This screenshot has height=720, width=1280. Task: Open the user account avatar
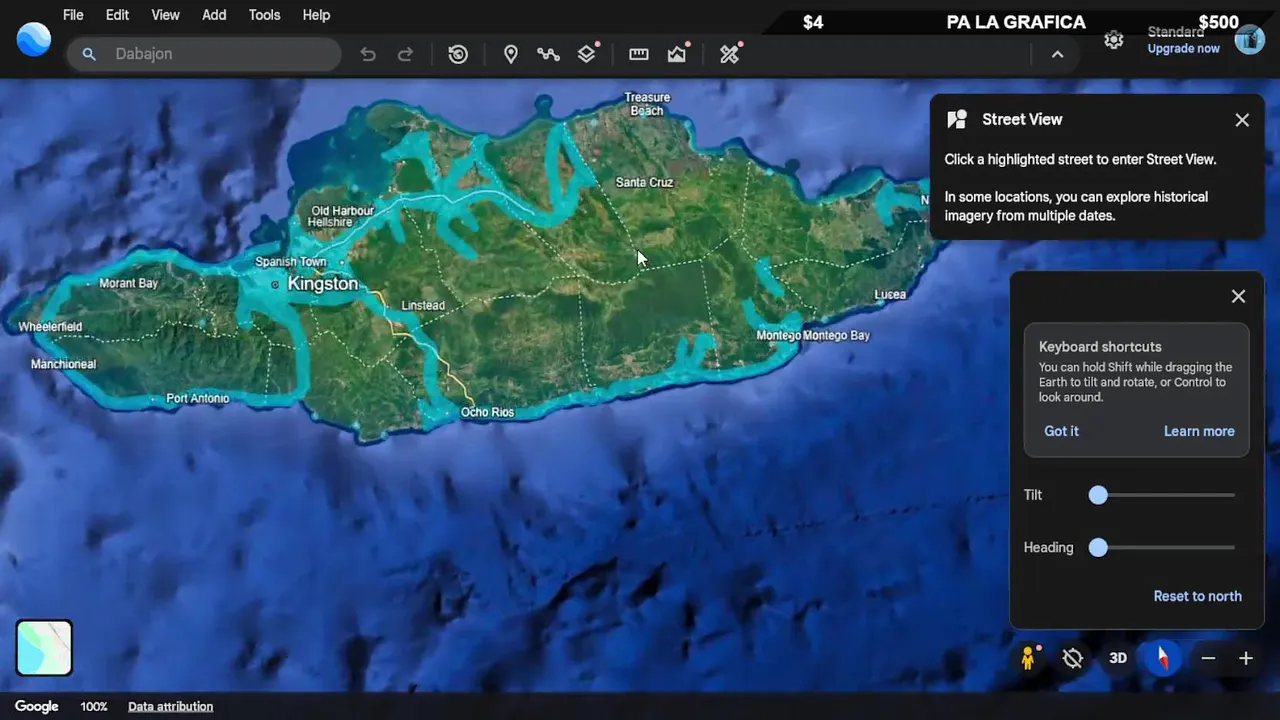point(1250,40)
